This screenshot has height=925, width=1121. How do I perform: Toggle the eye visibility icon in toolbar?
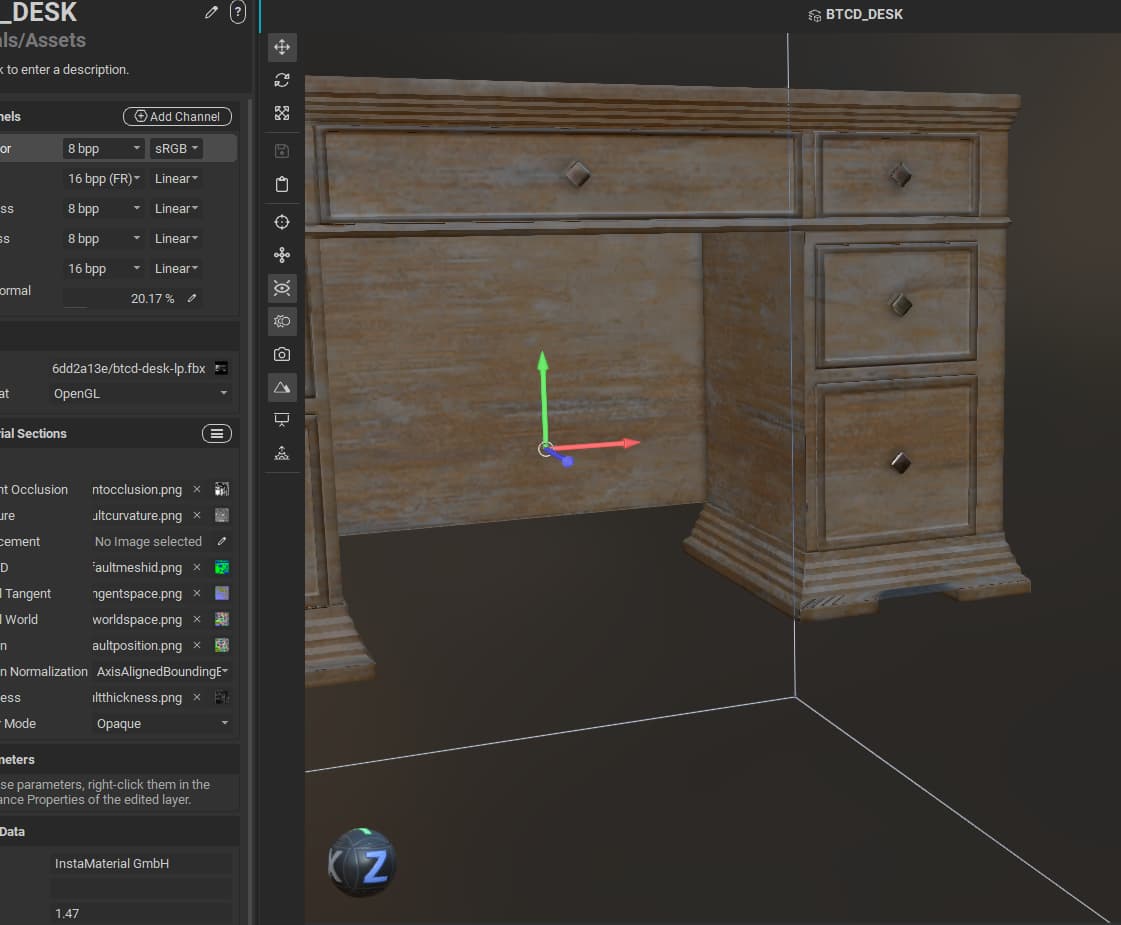click(x=282, y=289)
